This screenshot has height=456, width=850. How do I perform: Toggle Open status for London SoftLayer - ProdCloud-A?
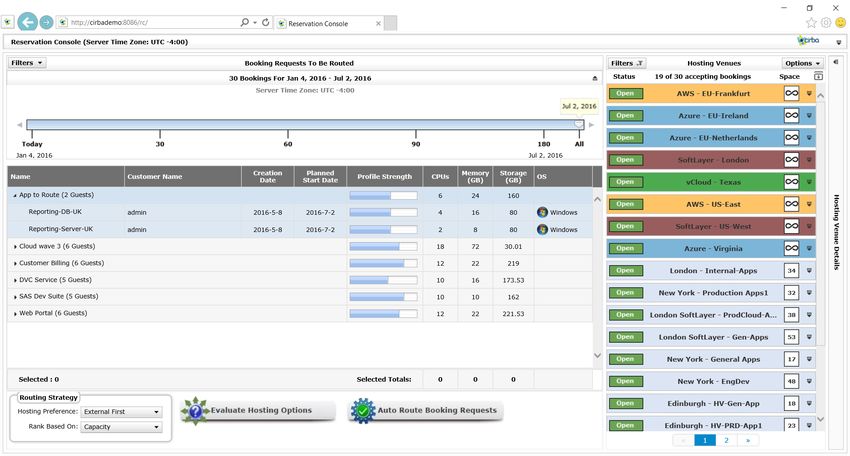tap(626, 314)
